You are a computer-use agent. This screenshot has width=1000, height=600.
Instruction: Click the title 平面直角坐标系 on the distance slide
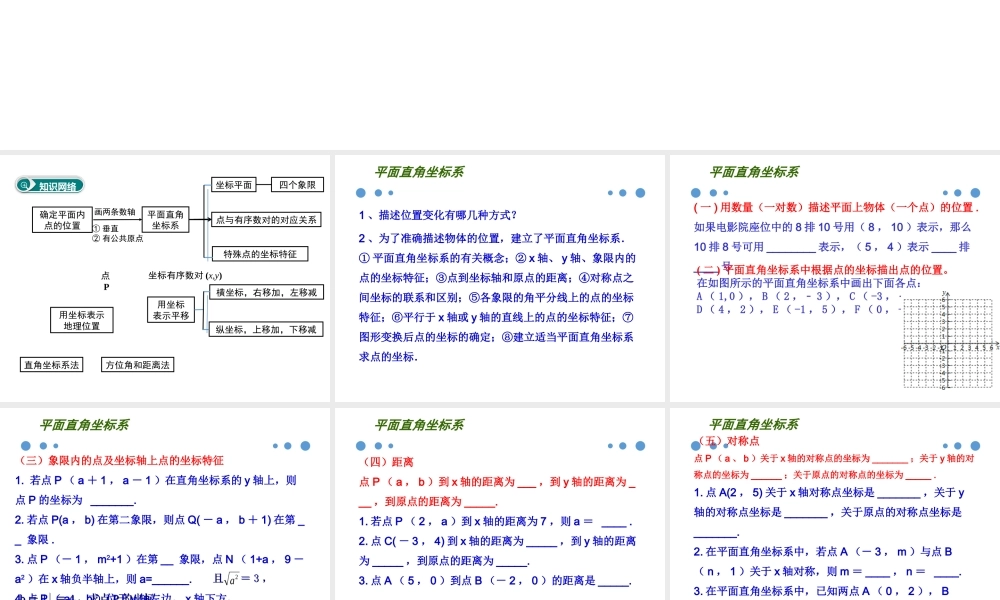420,424
